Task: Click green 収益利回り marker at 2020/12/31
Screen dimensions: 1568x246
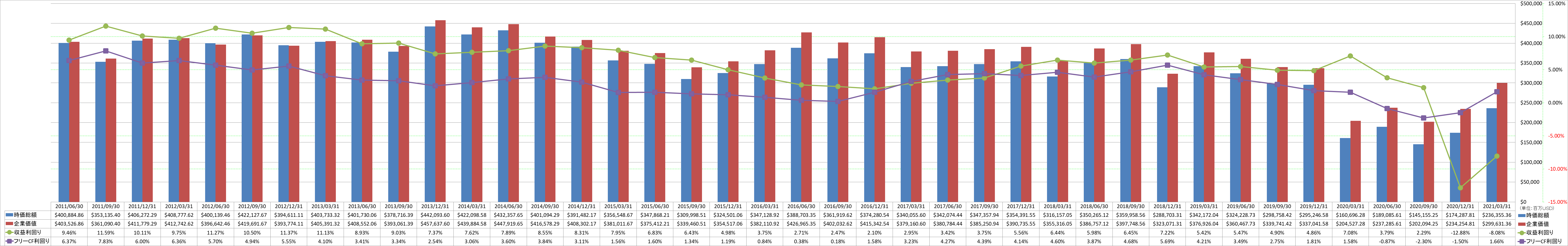Action: [1460, 188]
